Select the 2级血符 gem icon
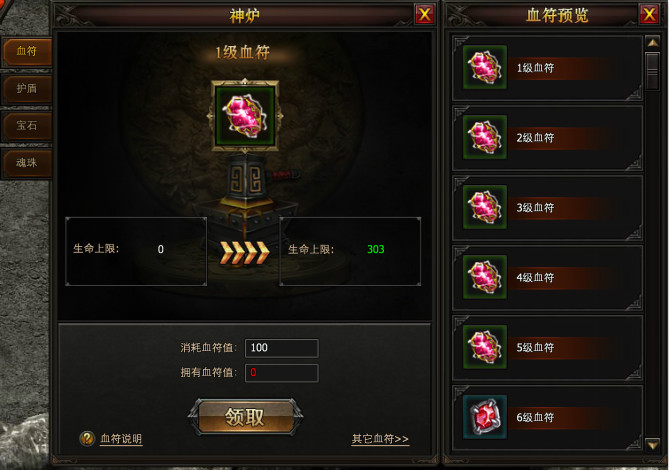The height and width of the screenshot is (470, 669). (x=485, y=137)
